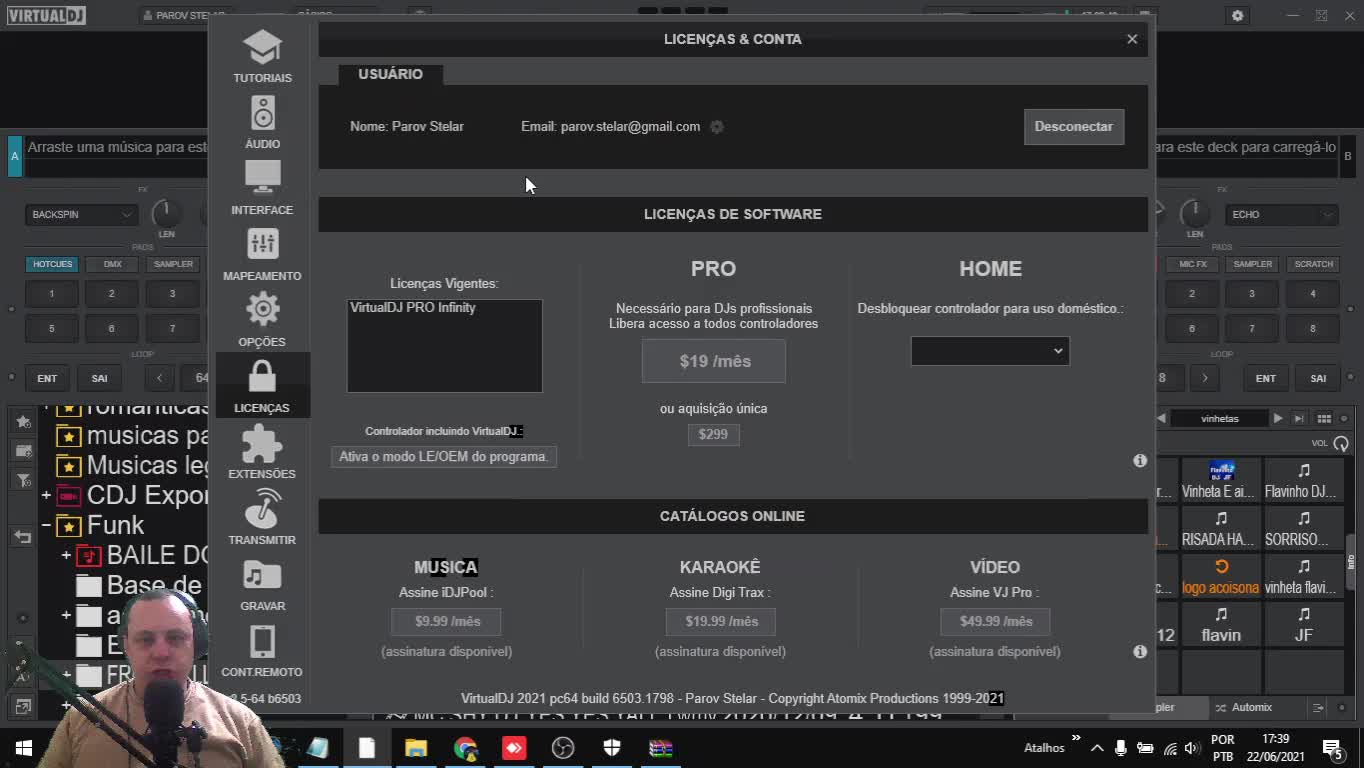Open ECHO effect dropdown on right deck
The height and width of the screenshot is (768, 1364).
click(x=1281, y=214)
